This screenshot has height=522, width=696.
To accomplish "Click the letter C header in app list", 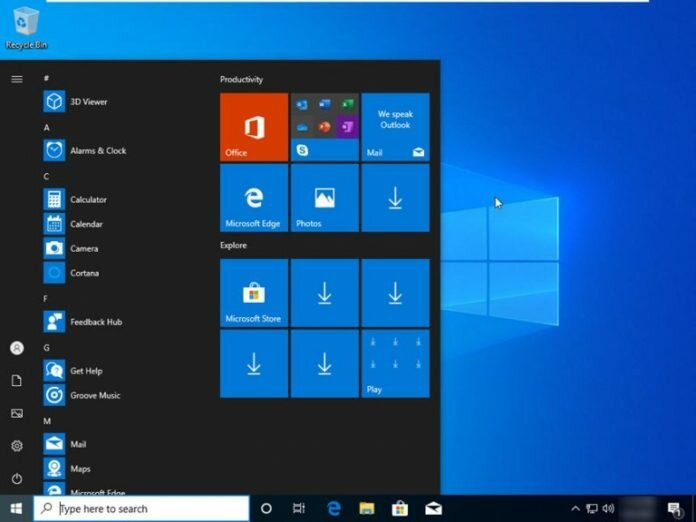I will coord(46,177).
